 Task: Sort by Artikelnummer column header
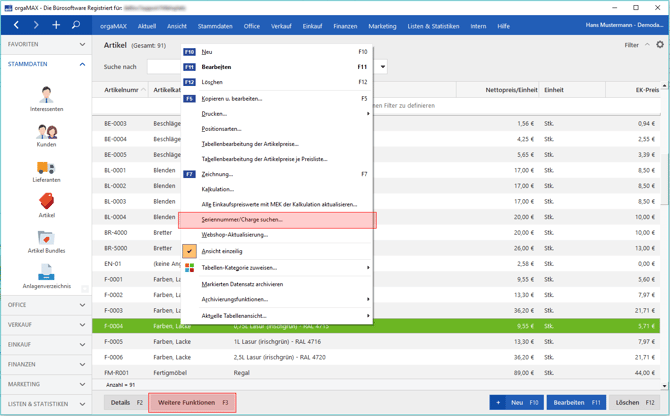120,90
